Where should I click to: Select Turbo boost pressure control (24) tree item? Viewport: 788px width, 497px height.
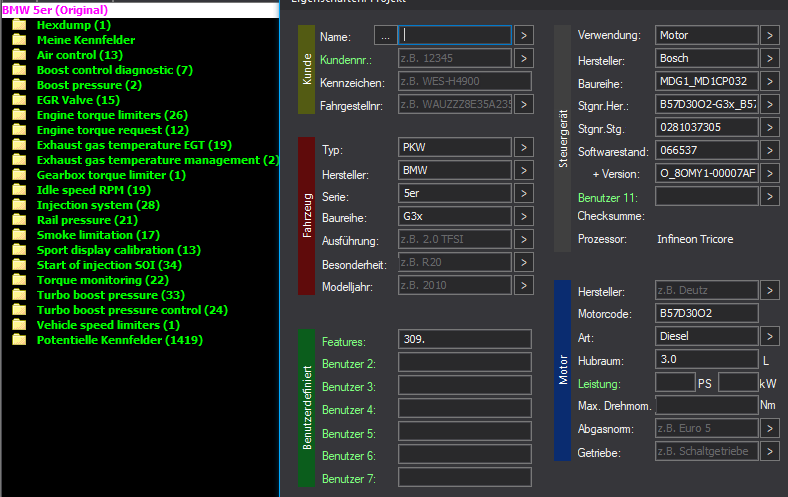(x=132, y=310)
